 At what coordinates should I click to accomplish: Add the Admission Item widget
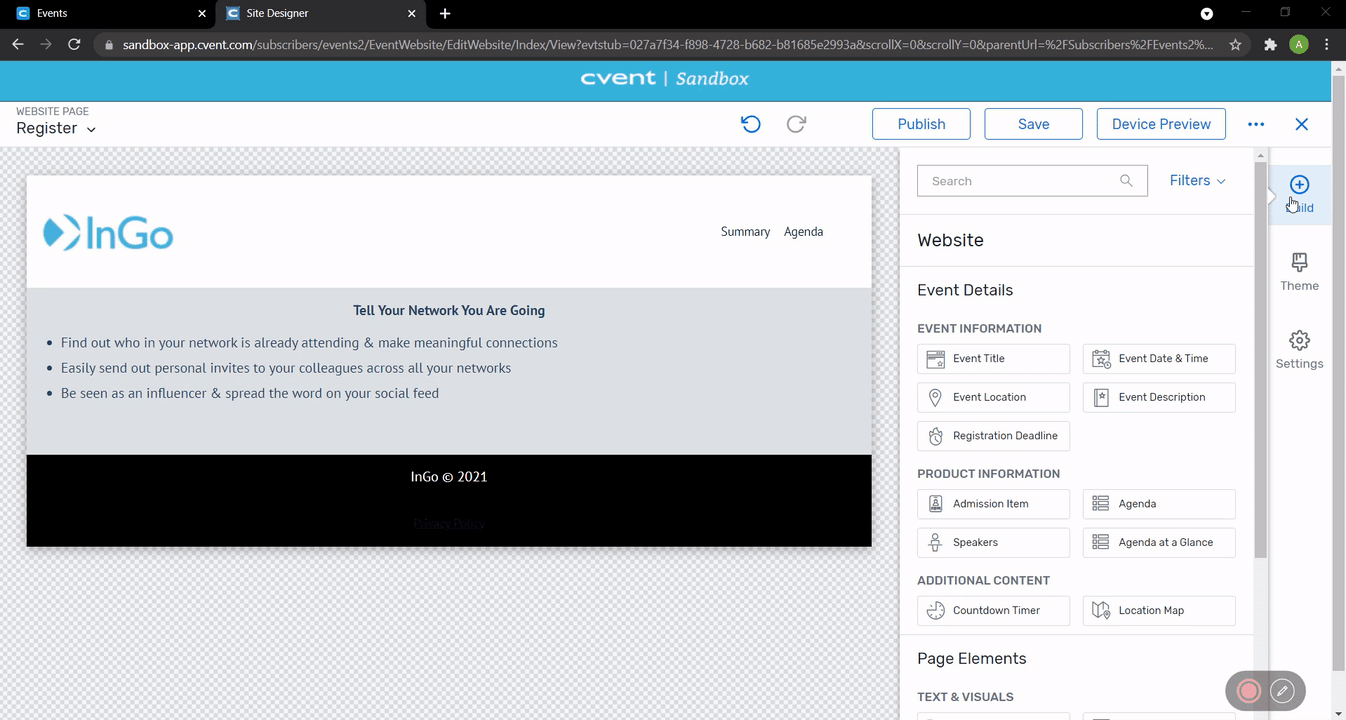tap(993, 504)
